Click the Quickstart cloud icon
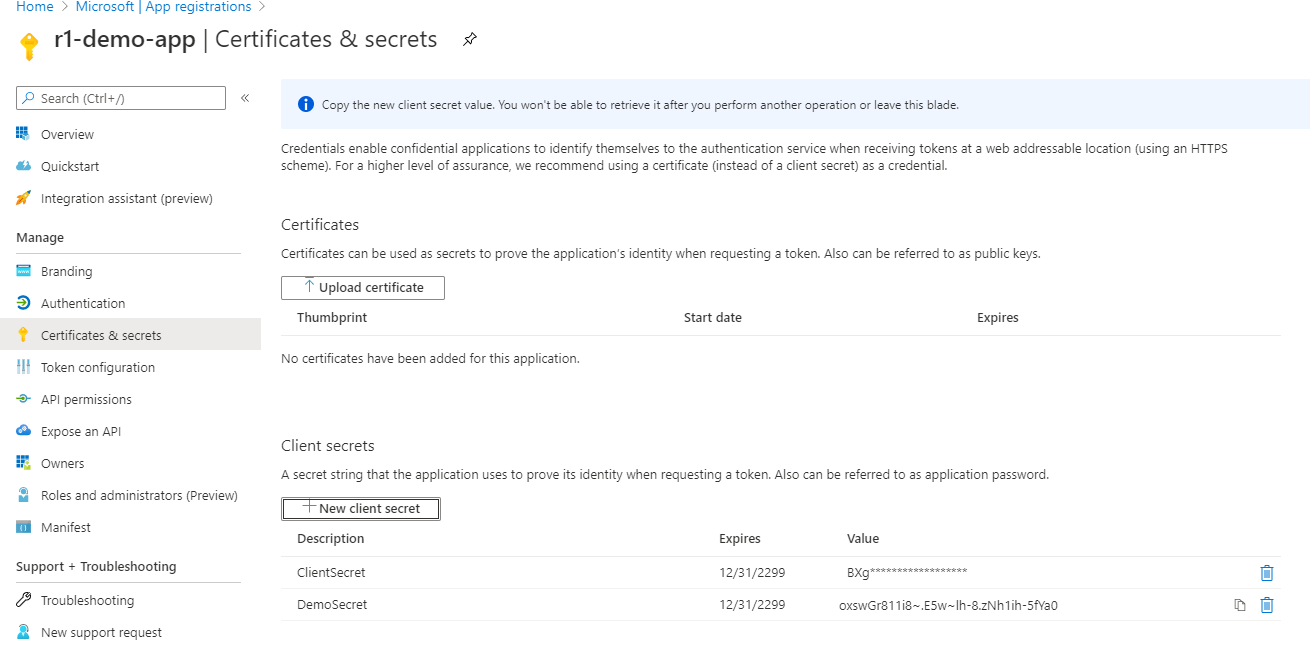Viewport: 1310px width, 646px height. (x=23, y=166)
